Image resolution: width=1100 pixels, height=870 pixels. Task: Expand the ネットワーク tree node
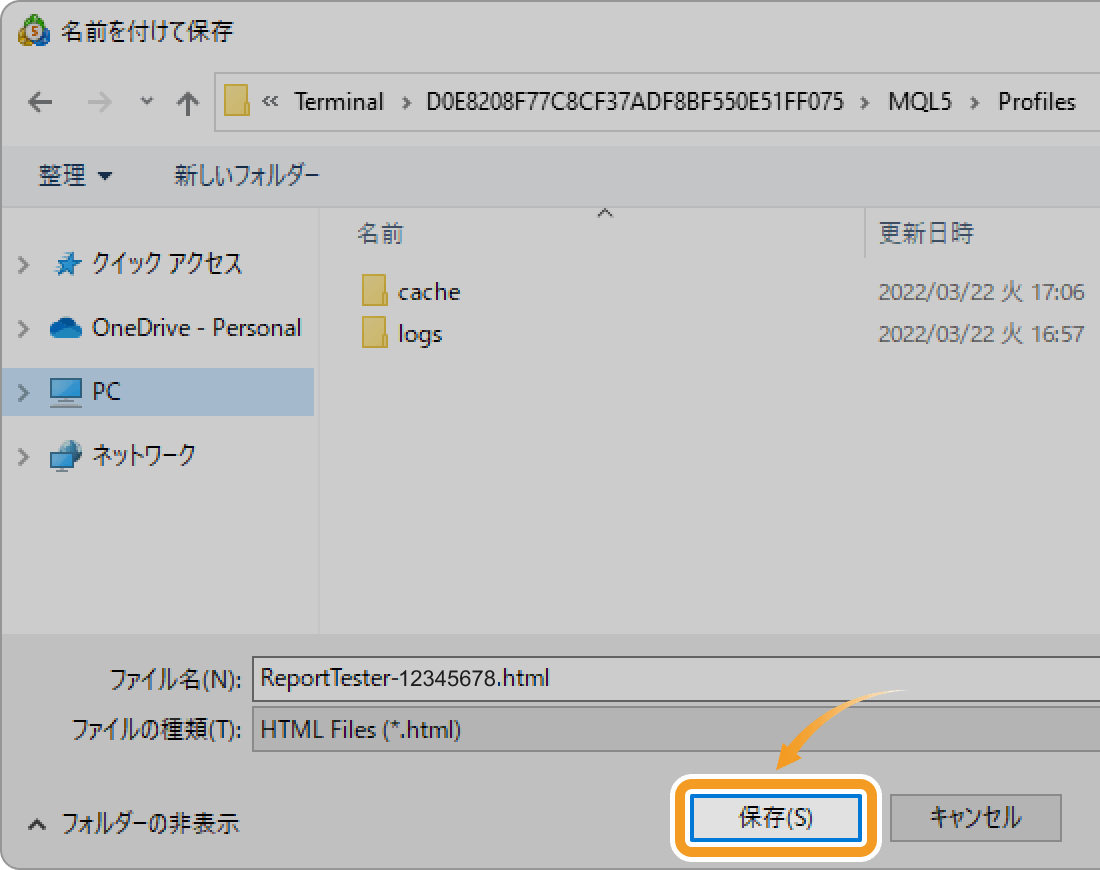pos(23,457)
